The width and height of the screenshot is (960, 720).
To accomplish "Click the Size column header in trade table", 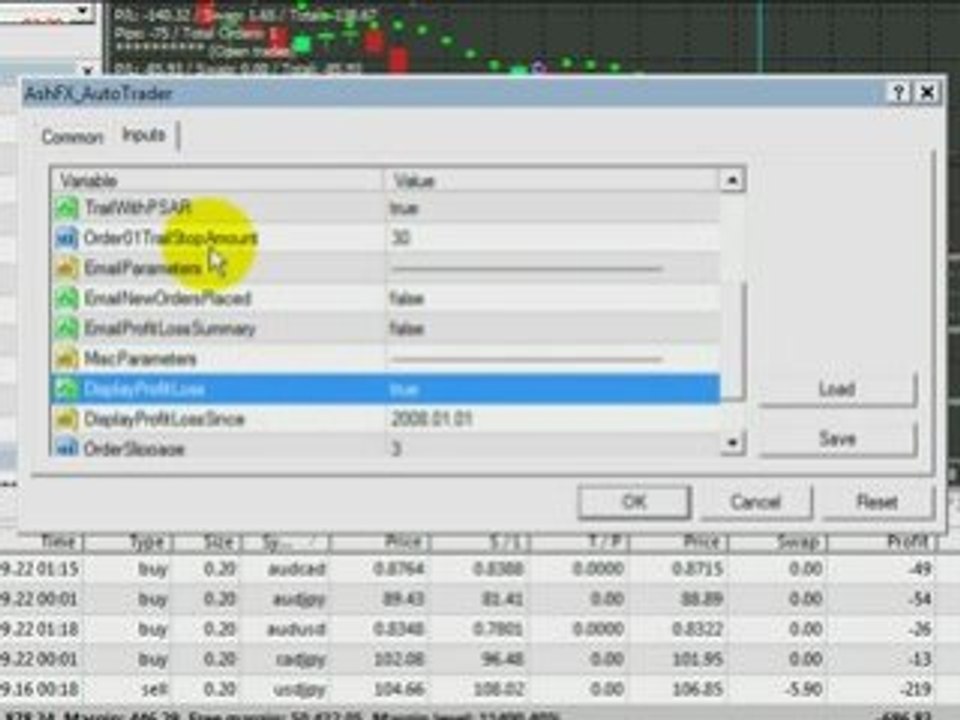I will (219, 542).
